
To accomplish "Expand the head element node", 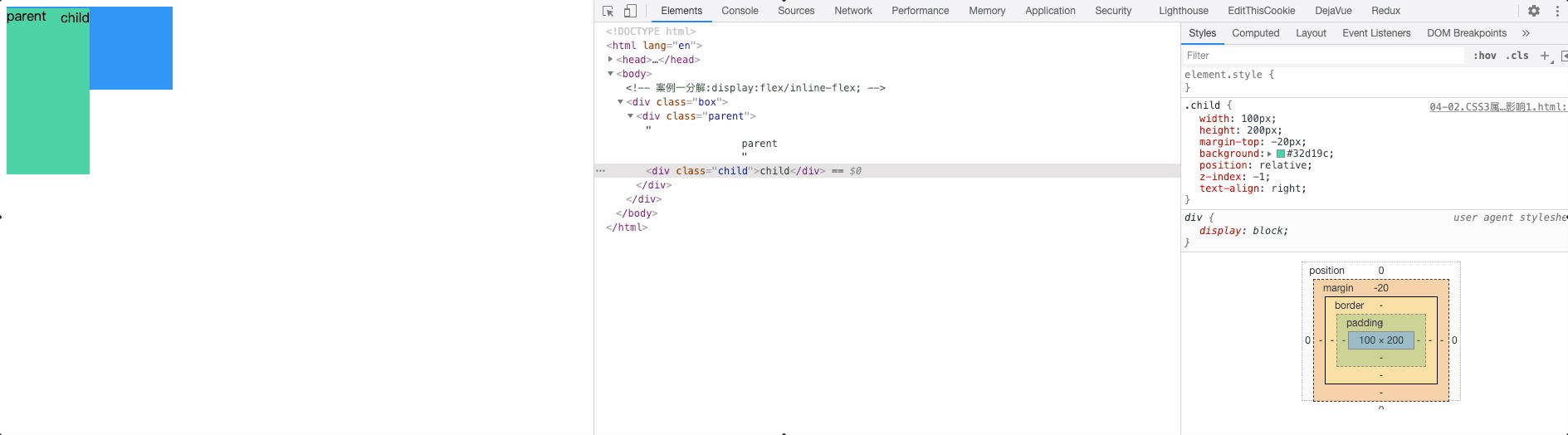I will pos(610,60).
